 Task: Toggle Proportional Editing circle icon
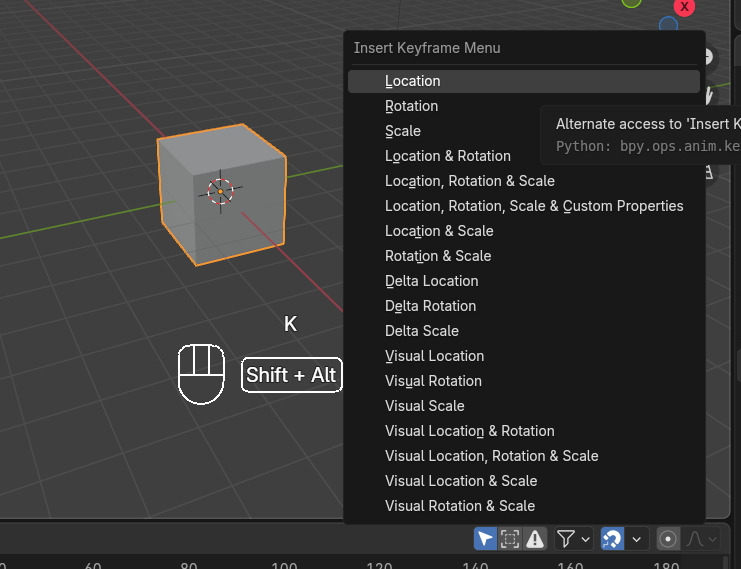(668, 539)
